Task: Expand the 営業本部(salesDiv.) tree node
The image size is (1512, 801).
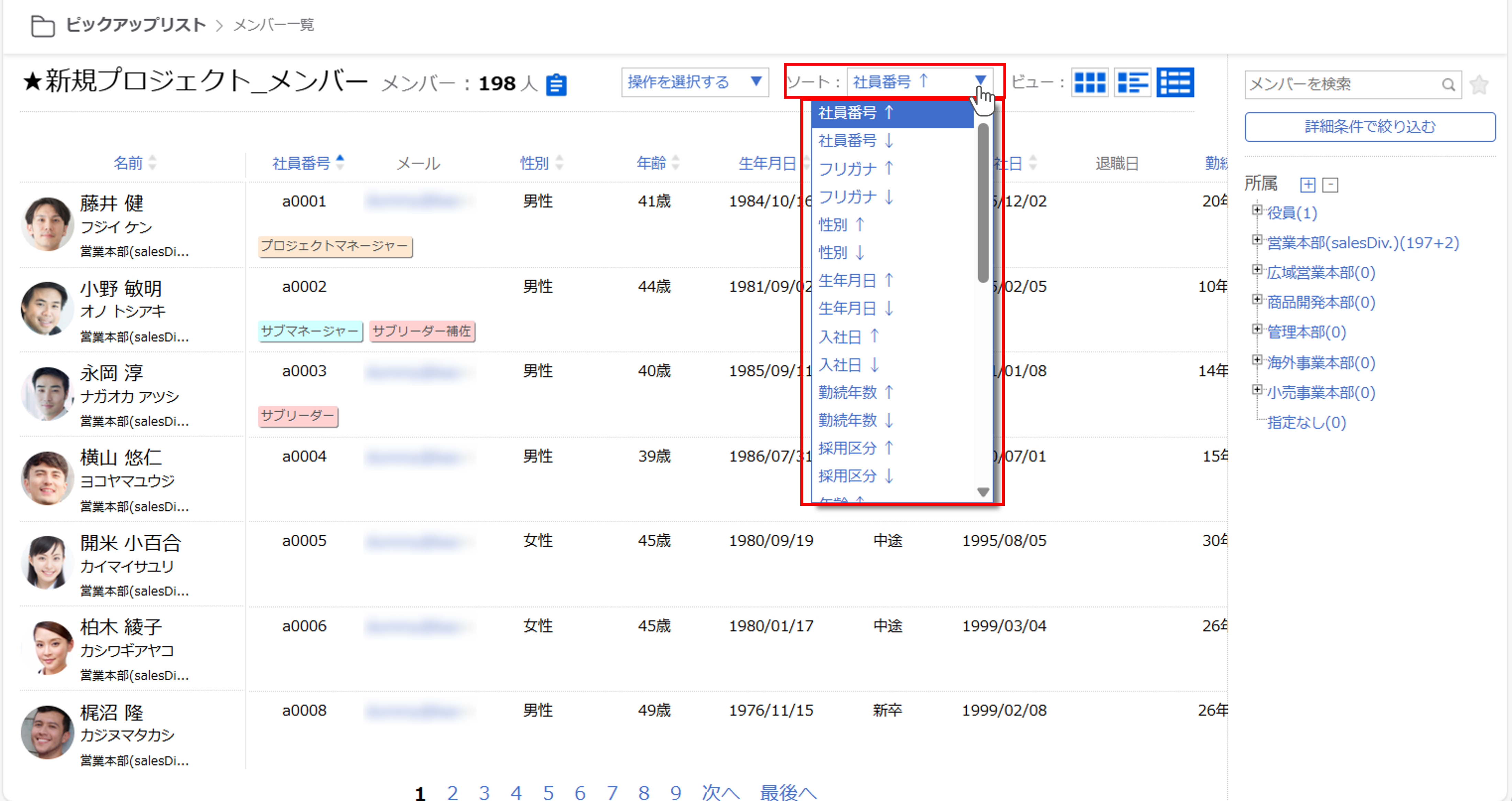Action: (x=1257, y=240)
